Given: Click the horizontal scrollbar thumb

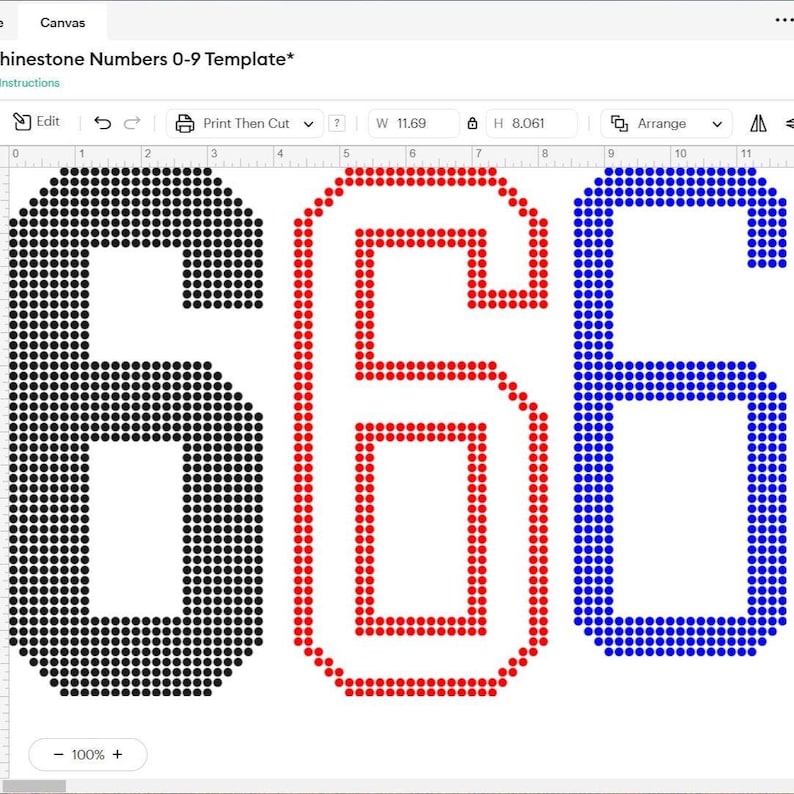Looking at the screenshot, I should [34, 786].
